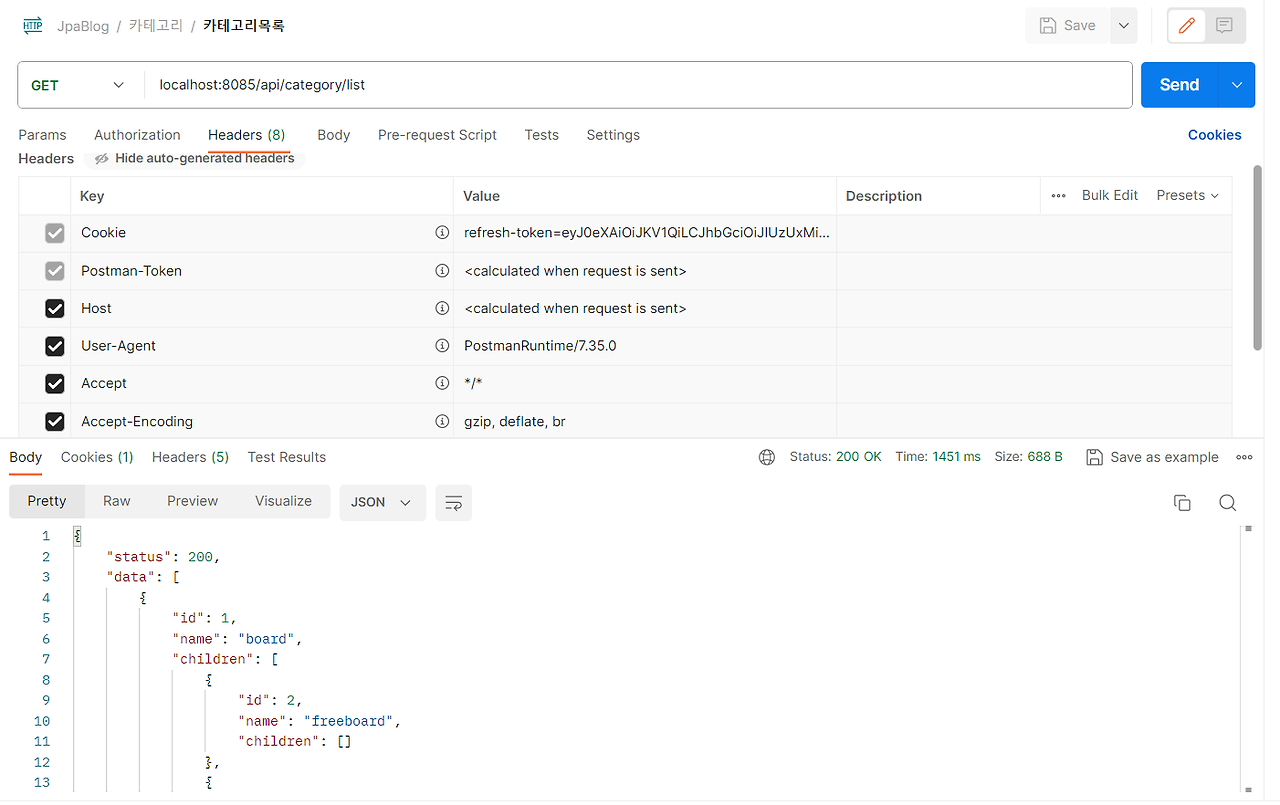
Task: Open the Tests tab
Action: tap(541, 135)
